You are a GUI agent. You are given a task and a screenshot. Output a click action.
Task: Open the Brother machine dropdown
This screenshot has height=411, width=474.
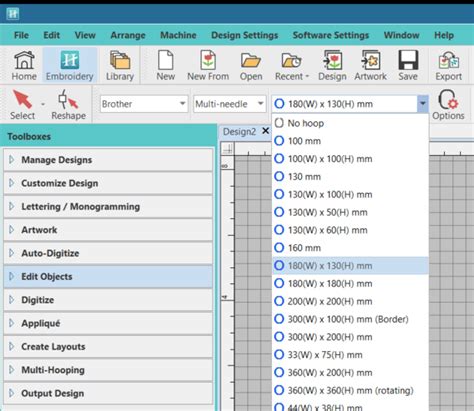click(144, 104)
